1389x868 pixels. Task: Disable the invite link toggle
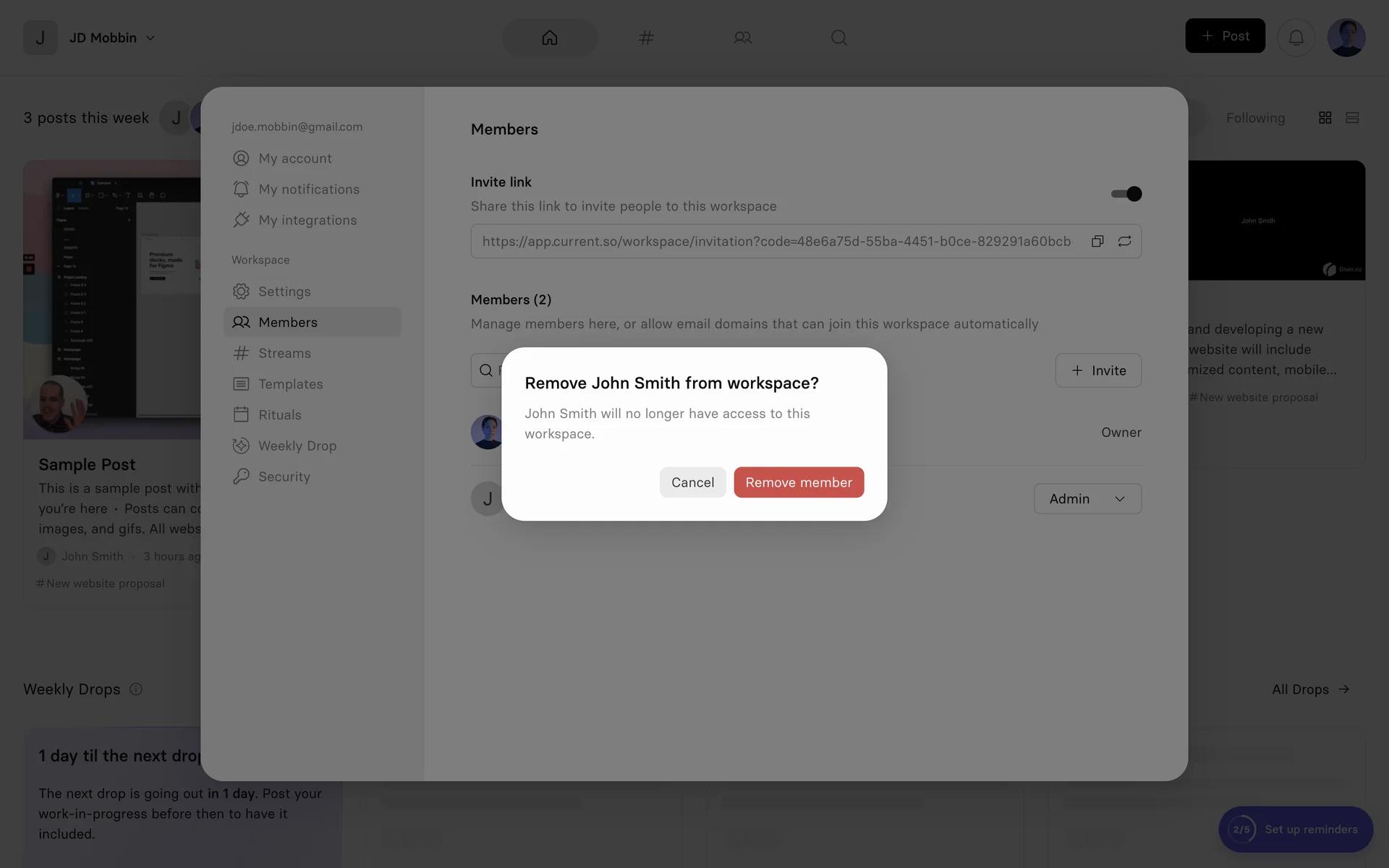1126,194
